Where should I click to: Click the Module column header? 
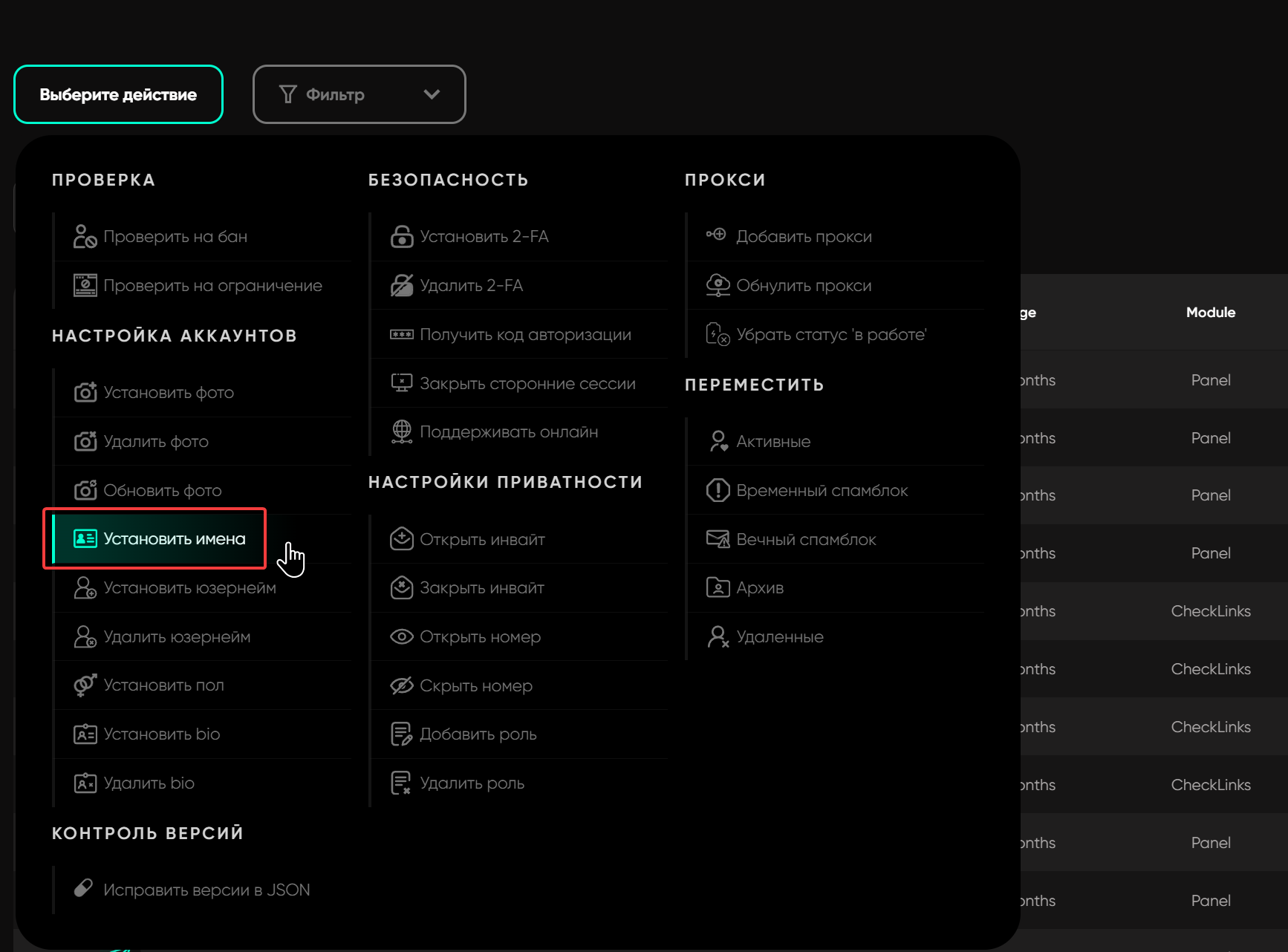1210,313
